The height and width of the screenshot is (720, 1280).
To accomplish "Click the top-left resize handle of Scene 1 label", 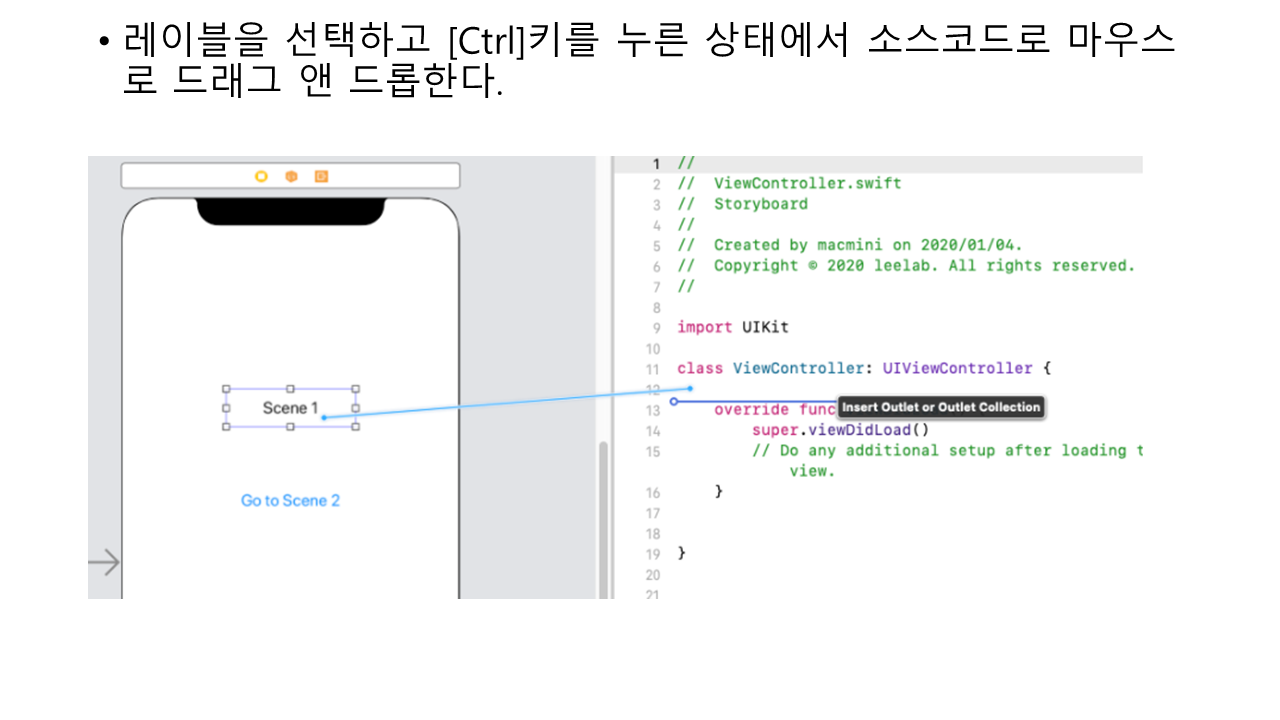I will [x=226, y=389].
